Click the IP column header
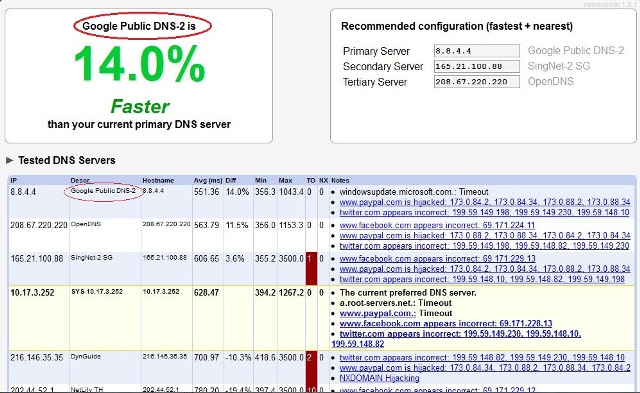 pos(13,180)
